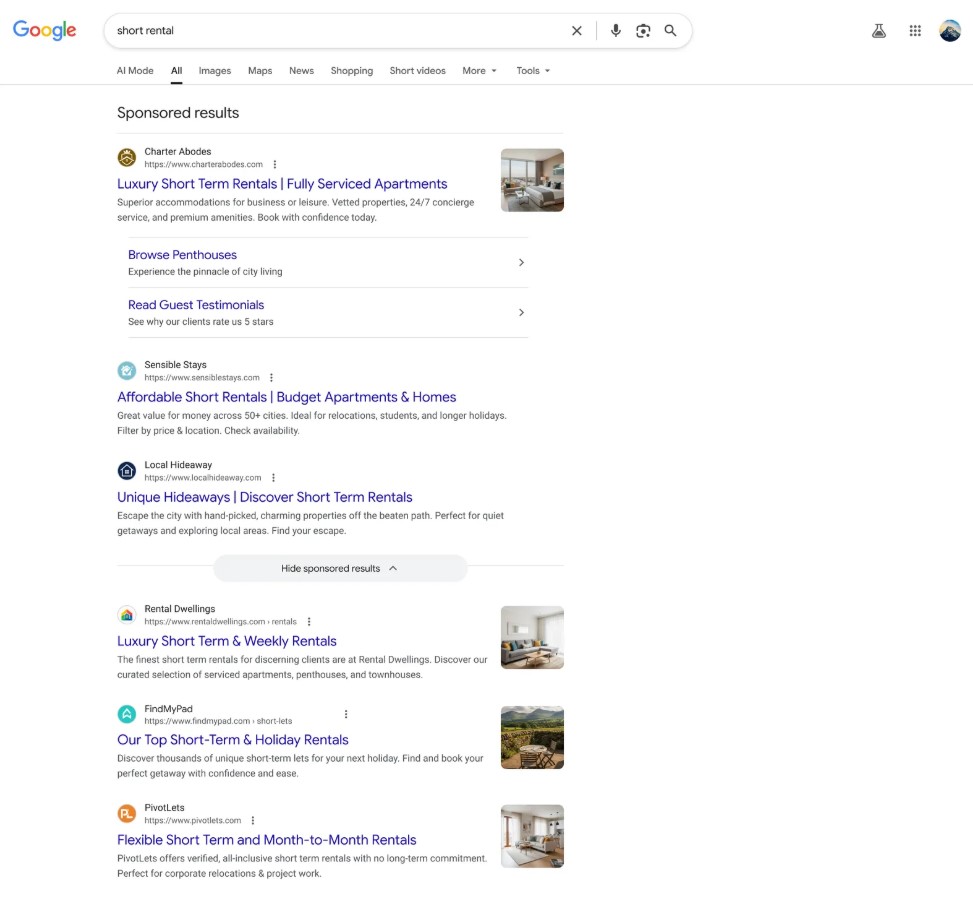Open the three-dot menu for Charter Abodes
The image size is (973, 901).
pyautogui.click(x=274, y=164)
